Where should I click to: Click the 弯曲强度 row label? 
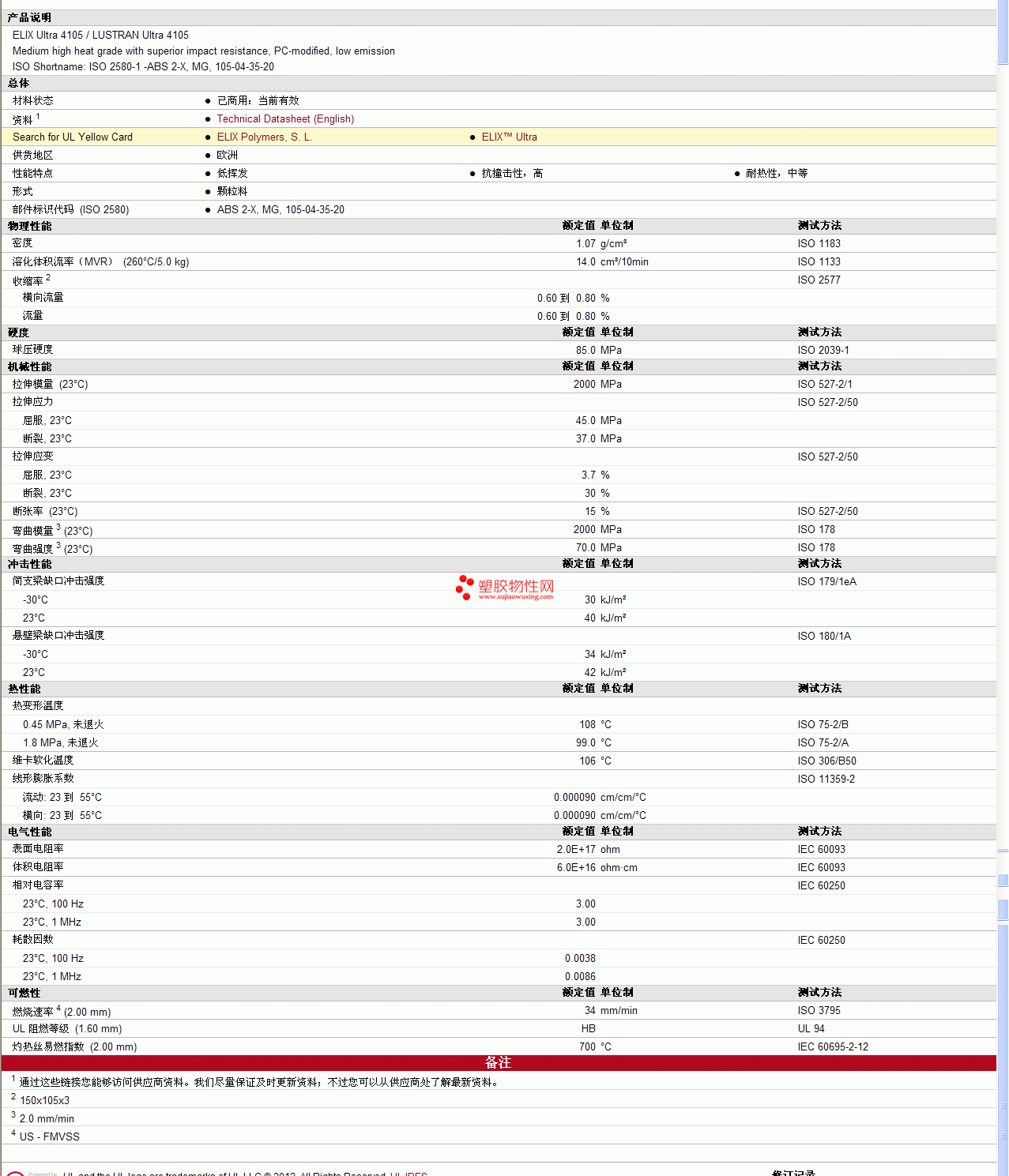[52, 548]
